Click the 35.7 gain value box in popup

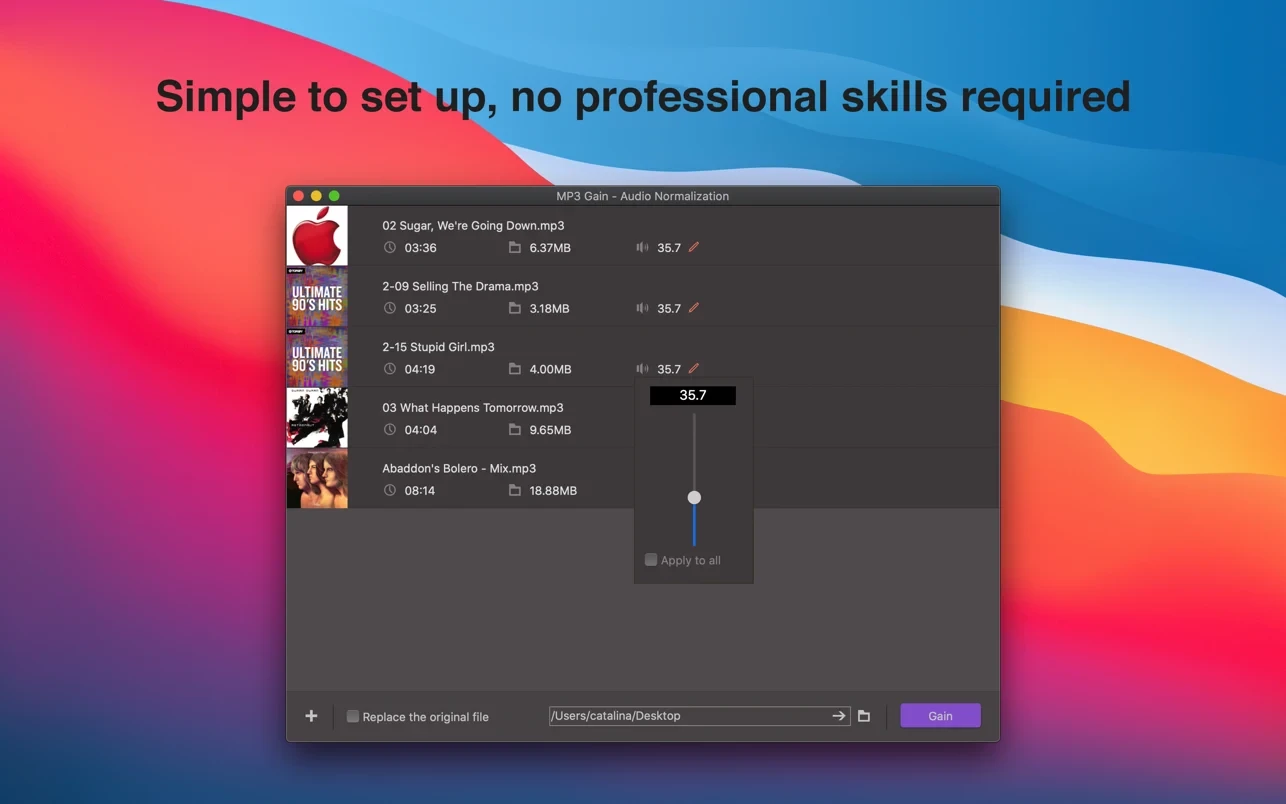[692, 396]
